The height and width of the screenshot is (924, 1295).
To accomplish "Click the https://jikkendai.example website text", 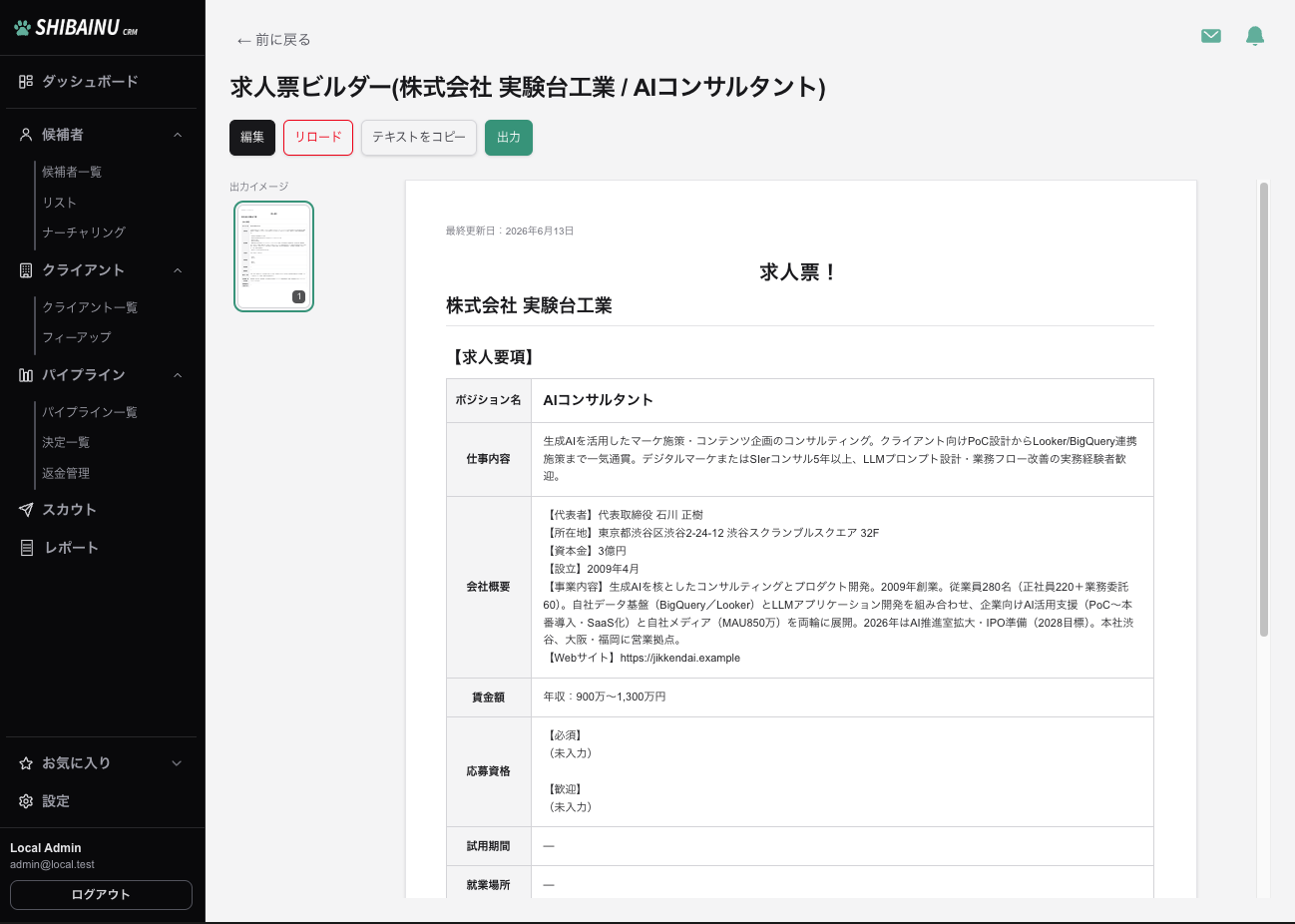I will (x=679, y=659).
